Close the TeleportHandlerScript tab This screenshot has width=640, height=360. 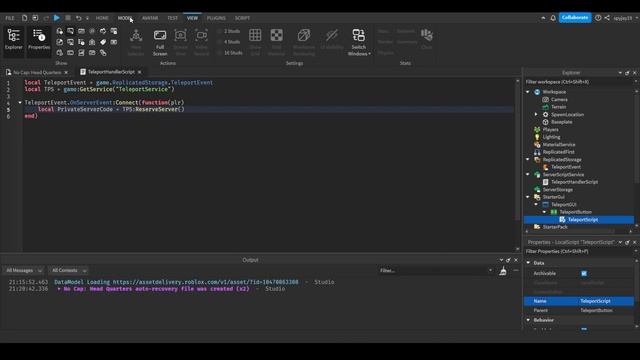click(x=140, y=72)
